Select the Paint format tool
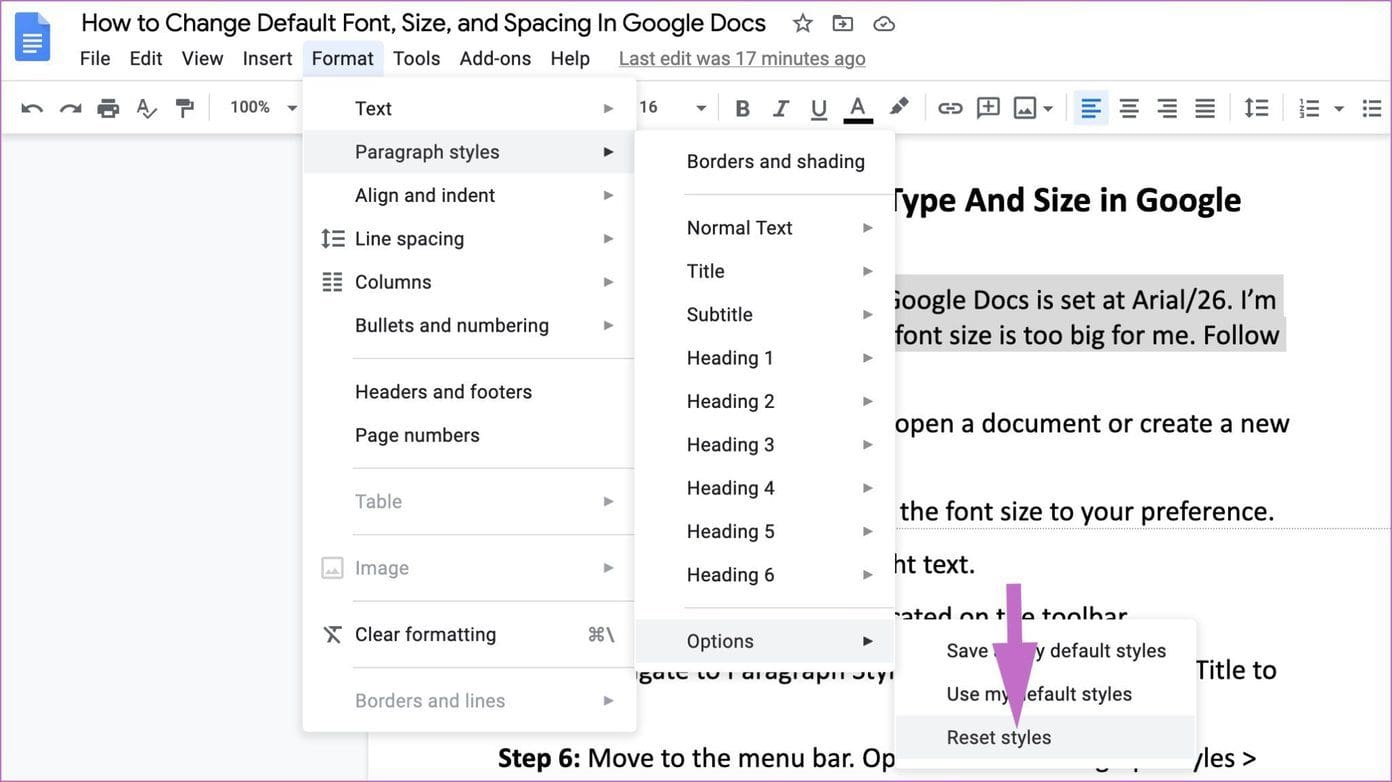Viewport: 1392px width, 782px height. [x=185, y=107]
